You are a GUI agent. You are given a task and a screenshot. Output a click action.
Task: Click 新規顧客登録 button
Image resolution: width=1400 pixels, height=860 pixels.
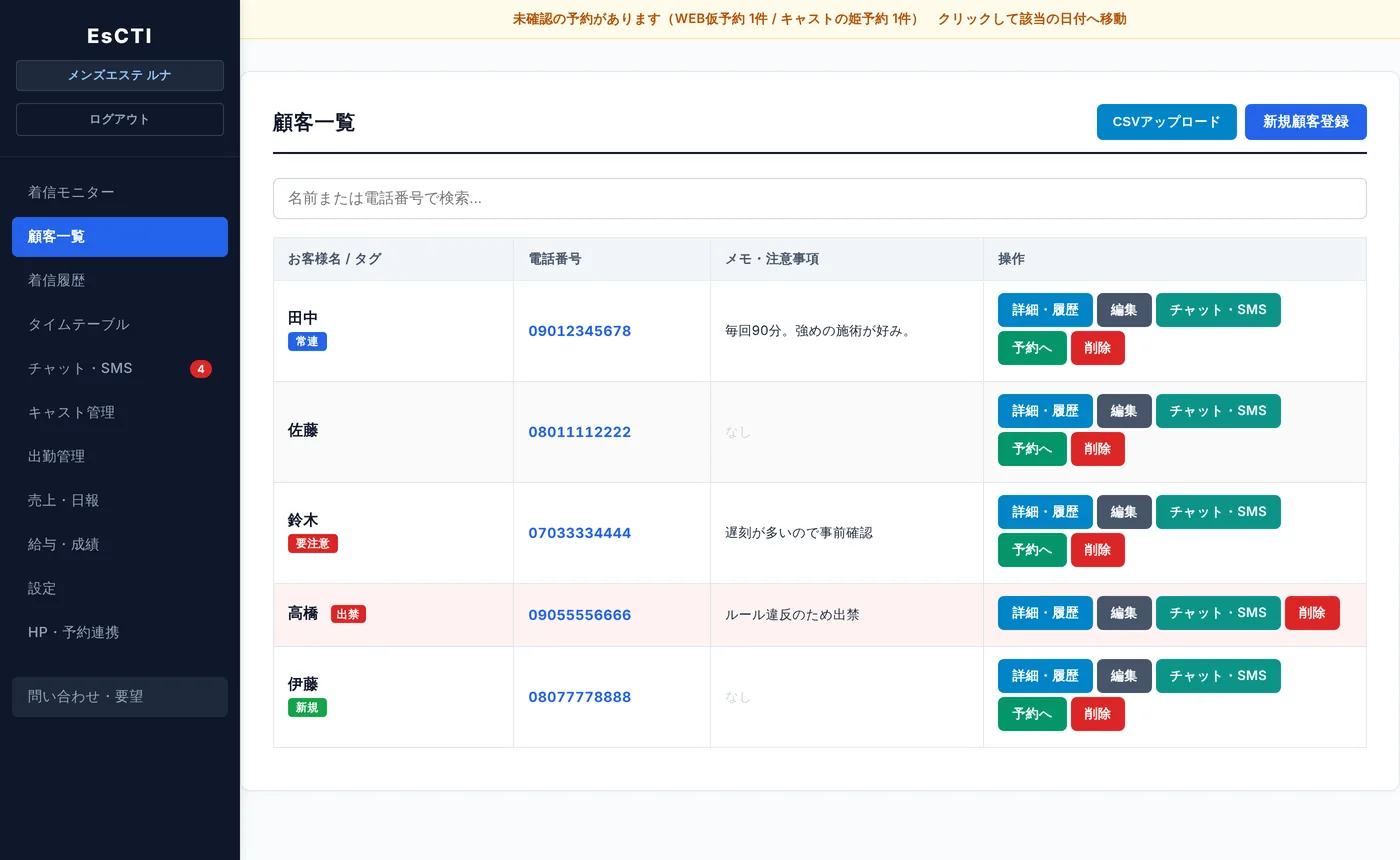point(1306,122)
